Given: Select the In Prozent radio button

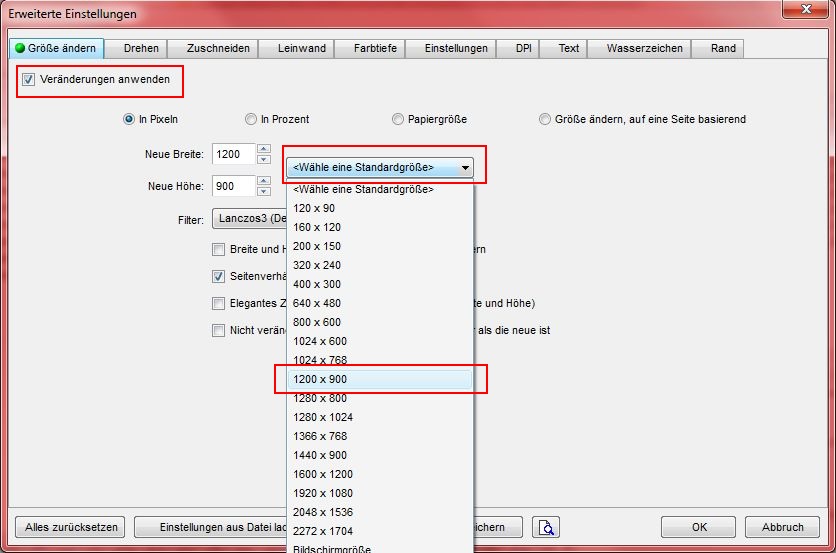Looking at the screenshot, I should click(x=250, y=119).
